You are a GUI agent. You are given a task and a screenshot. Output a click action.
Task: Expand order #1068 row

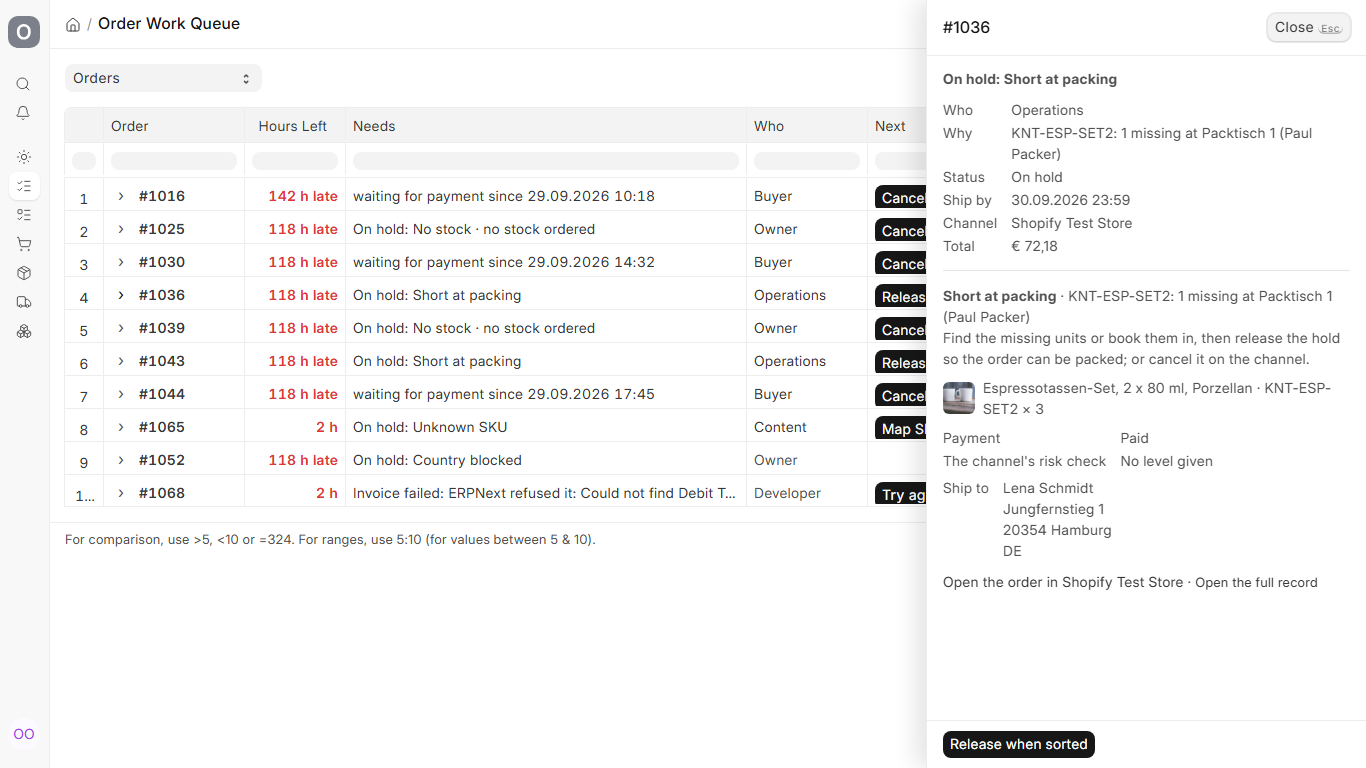(x=121, y=493)
